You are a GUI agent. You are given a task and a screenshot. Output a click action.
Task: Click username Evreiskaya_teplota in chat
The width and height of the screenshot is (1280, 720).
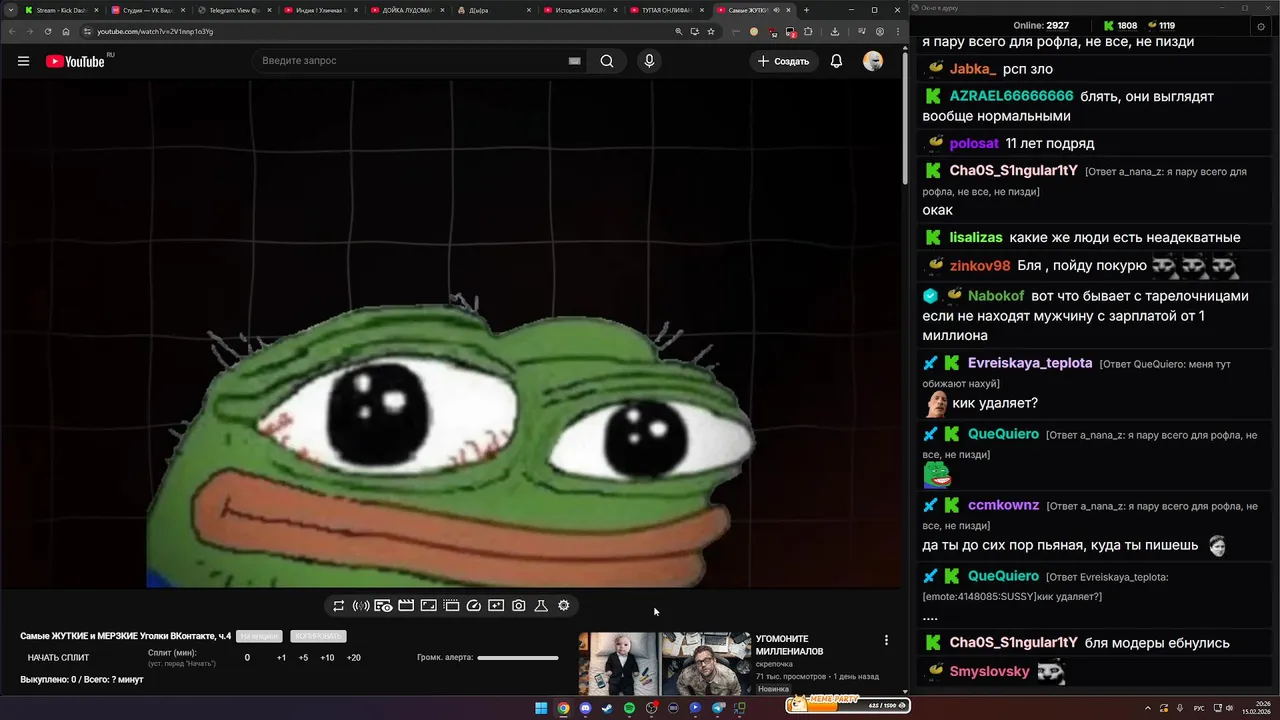1030,363
